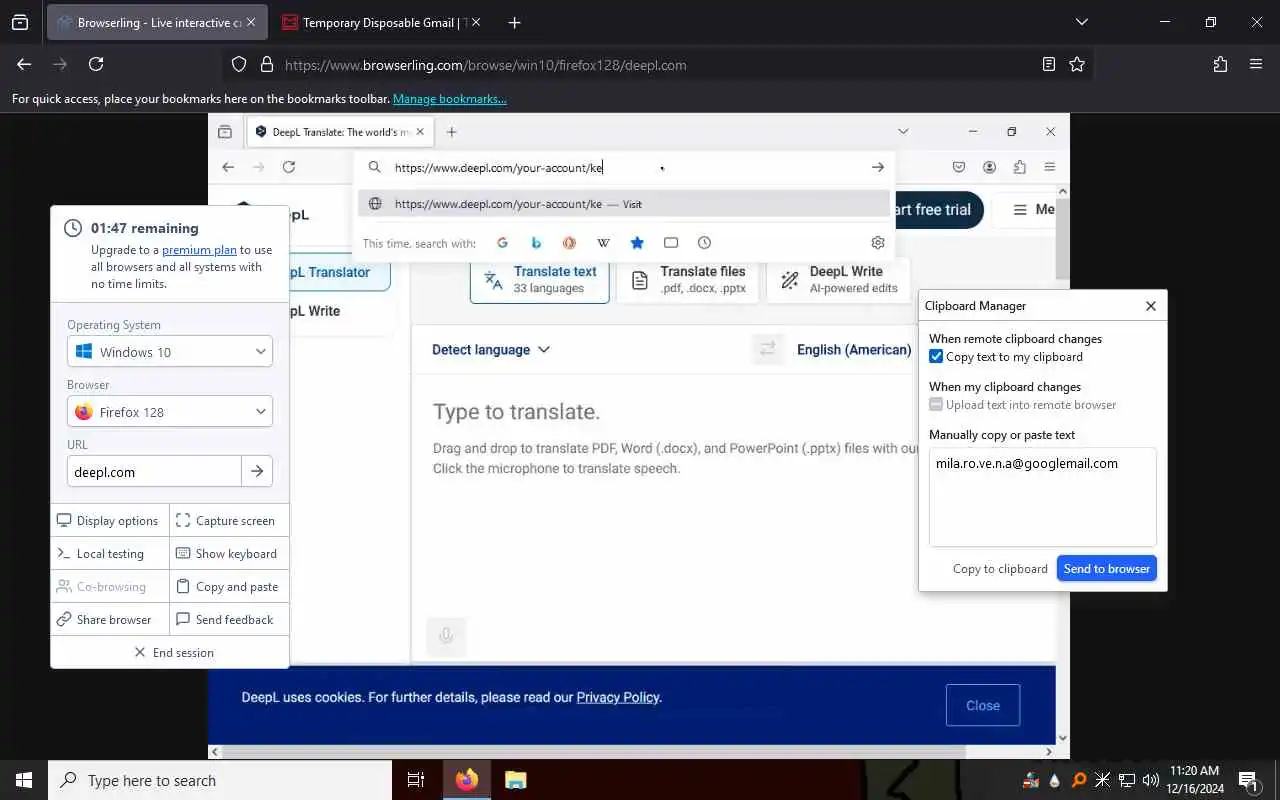Image resolution: width=1280 pixels, height=800 pixels.
Task: Click Capture screen in Browserling panel
Action: click(229, 520)
